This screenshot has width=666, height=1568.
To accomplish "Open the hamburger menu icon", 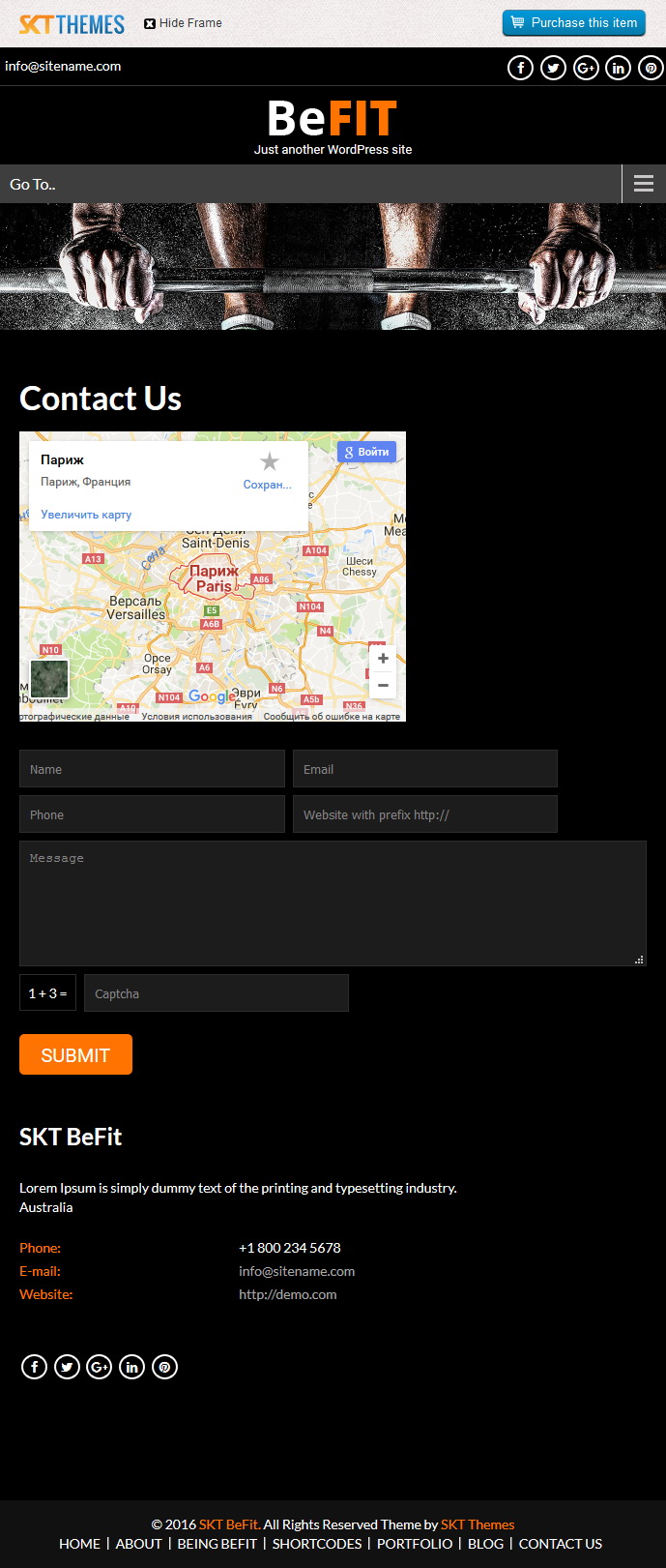I will (644, 184).
